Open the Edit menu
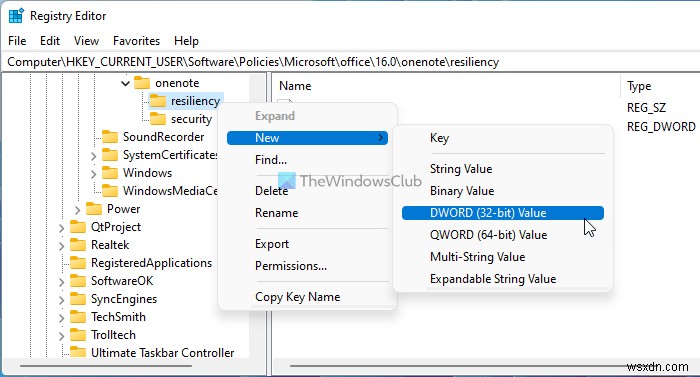This screenshot has width=700, height=377. (x=50, y=41)
